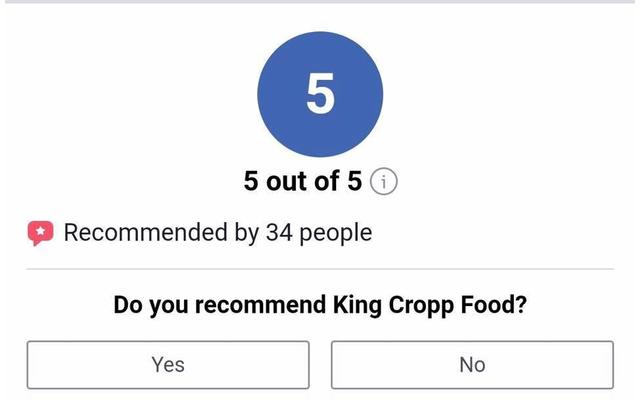
Task: Click the 5 out of 5 rating text
Action: click(302, 181)
